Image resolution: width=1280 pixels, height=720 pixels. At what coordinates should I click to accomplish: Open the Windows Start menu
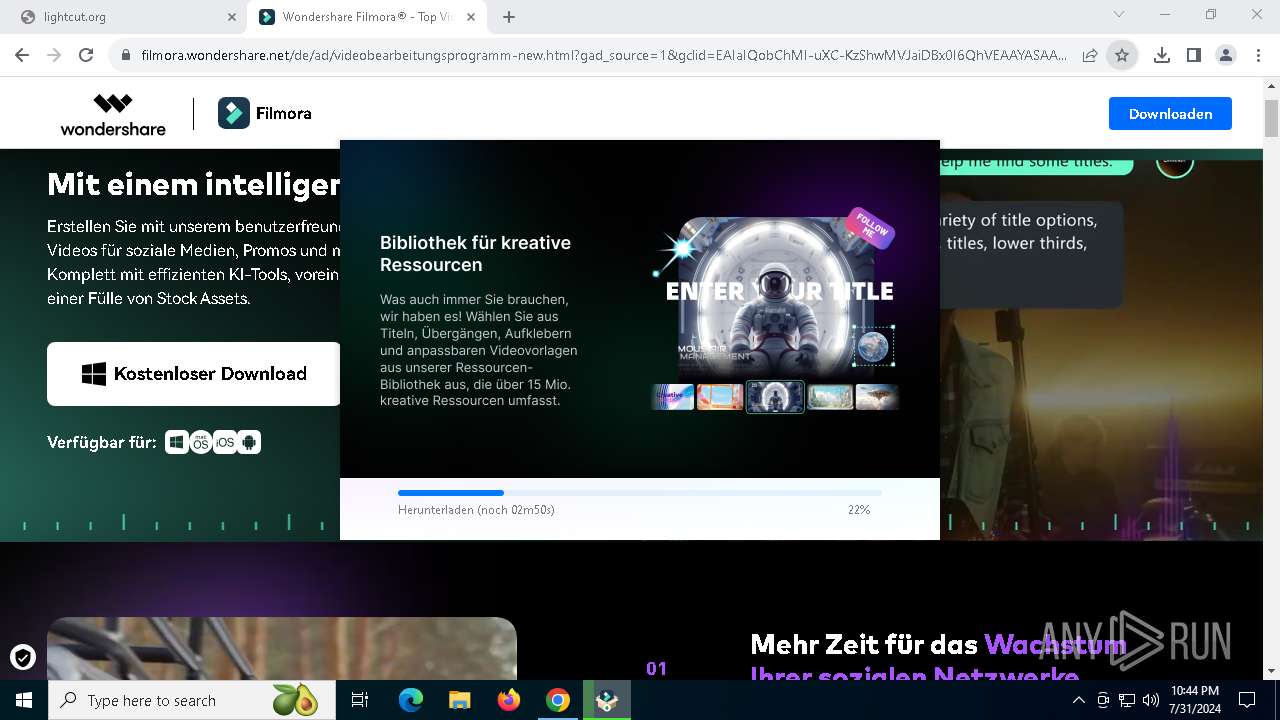(x=24, y=700)
